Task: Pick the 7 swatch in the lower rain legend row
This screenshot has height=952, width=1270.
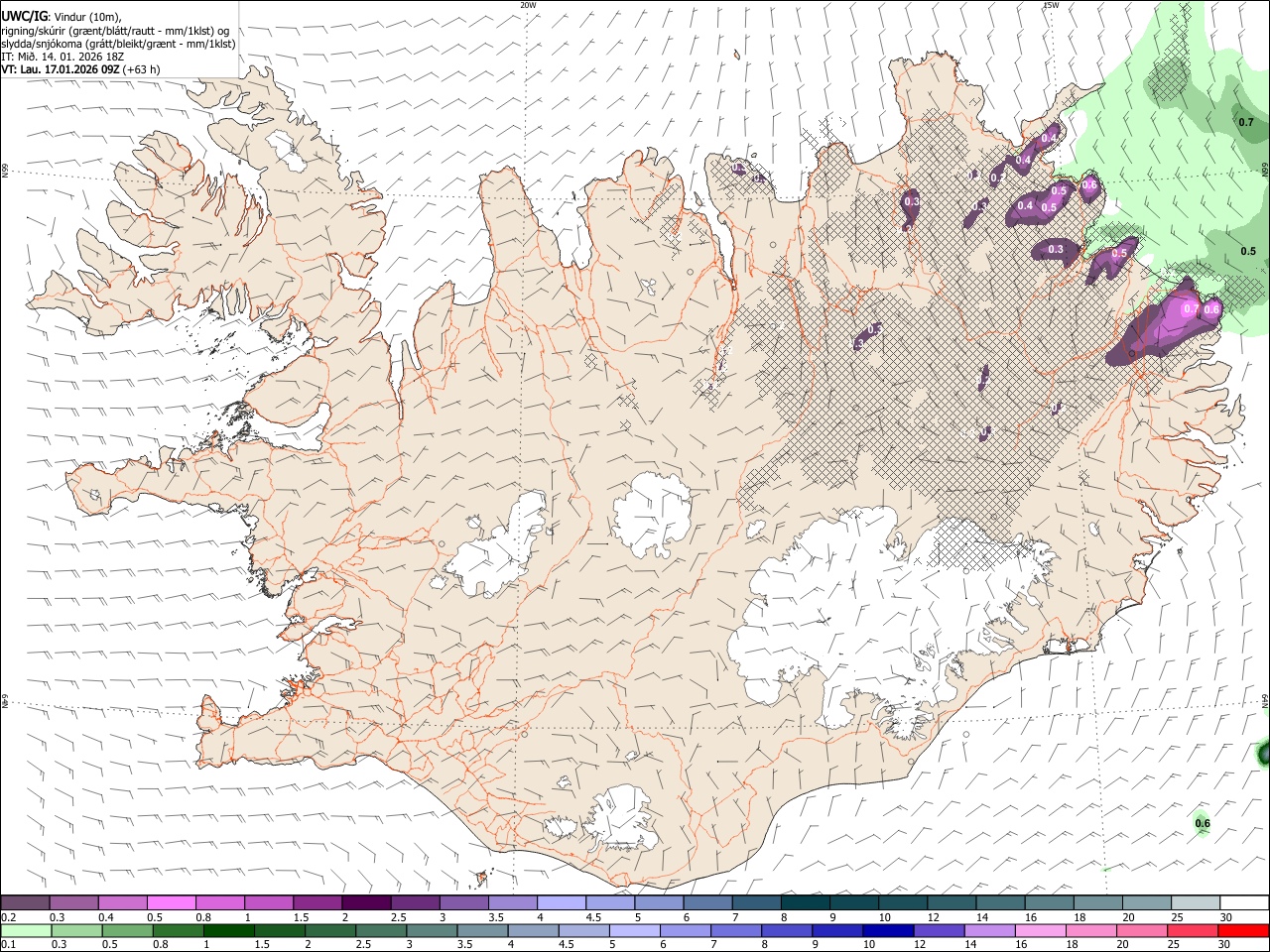Action: pos(735,930)
